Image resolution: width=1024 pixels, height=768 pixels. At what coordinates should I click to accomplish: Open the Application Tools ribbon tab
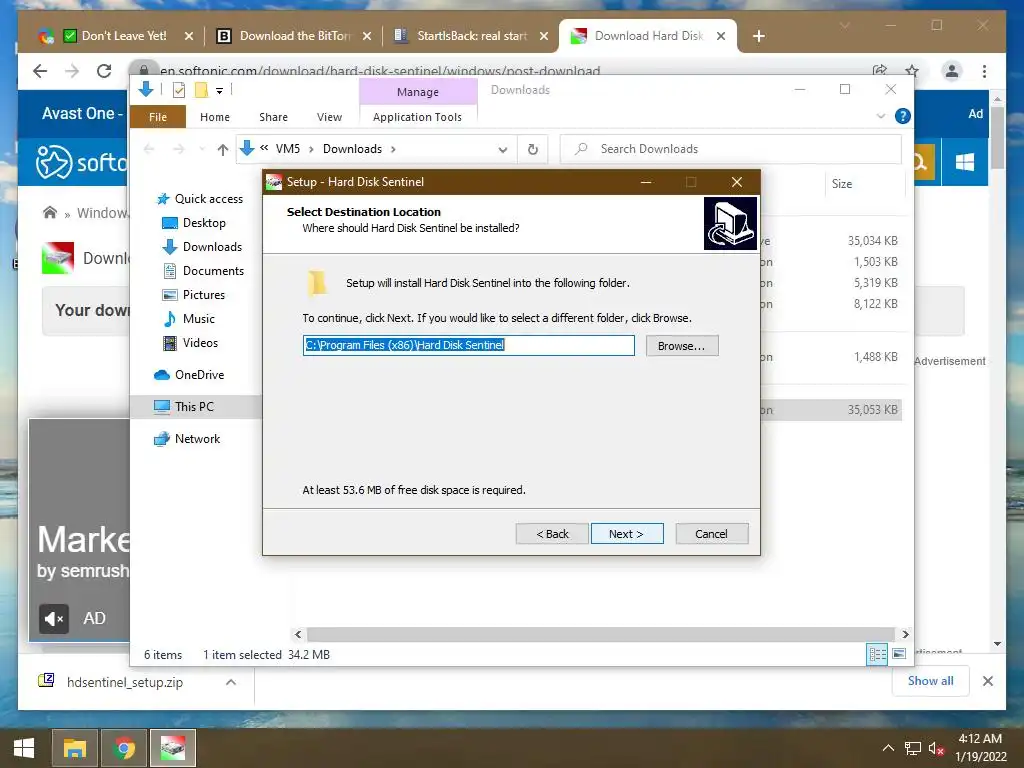(x=417, y=117)
